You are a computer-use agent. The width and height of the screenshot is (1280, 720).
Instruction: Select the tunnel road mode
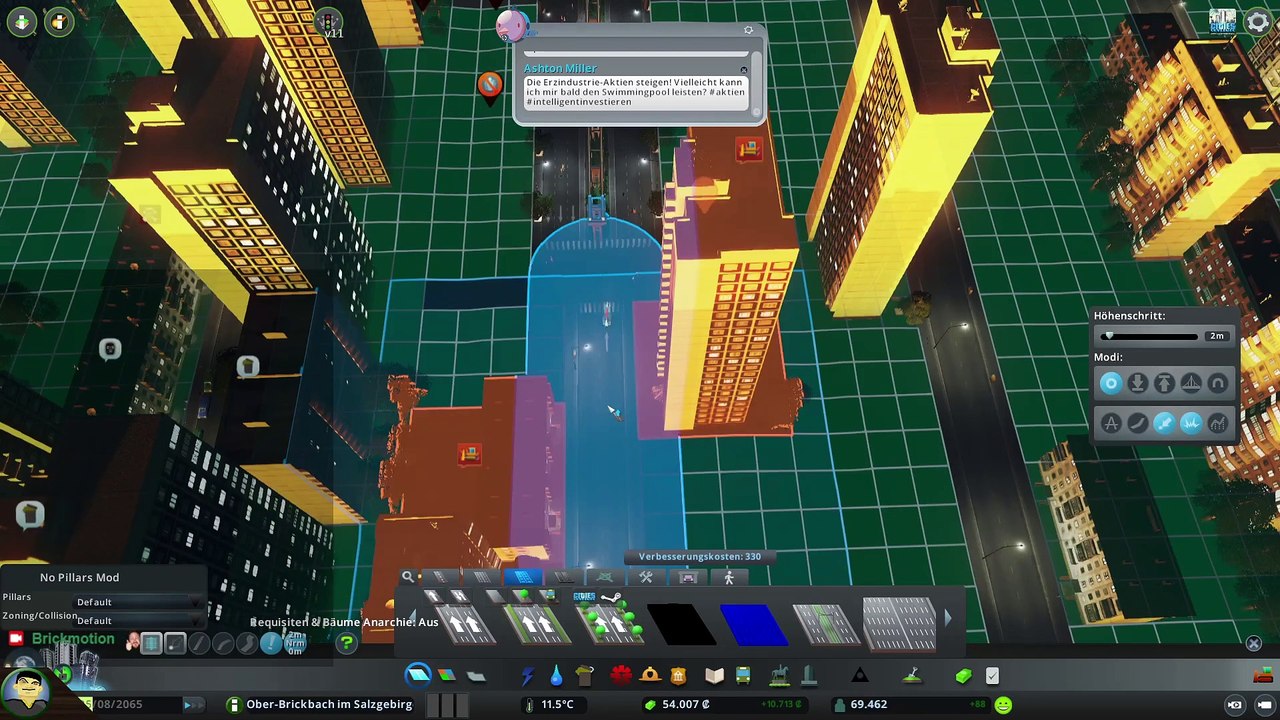tap(1218, 383)
